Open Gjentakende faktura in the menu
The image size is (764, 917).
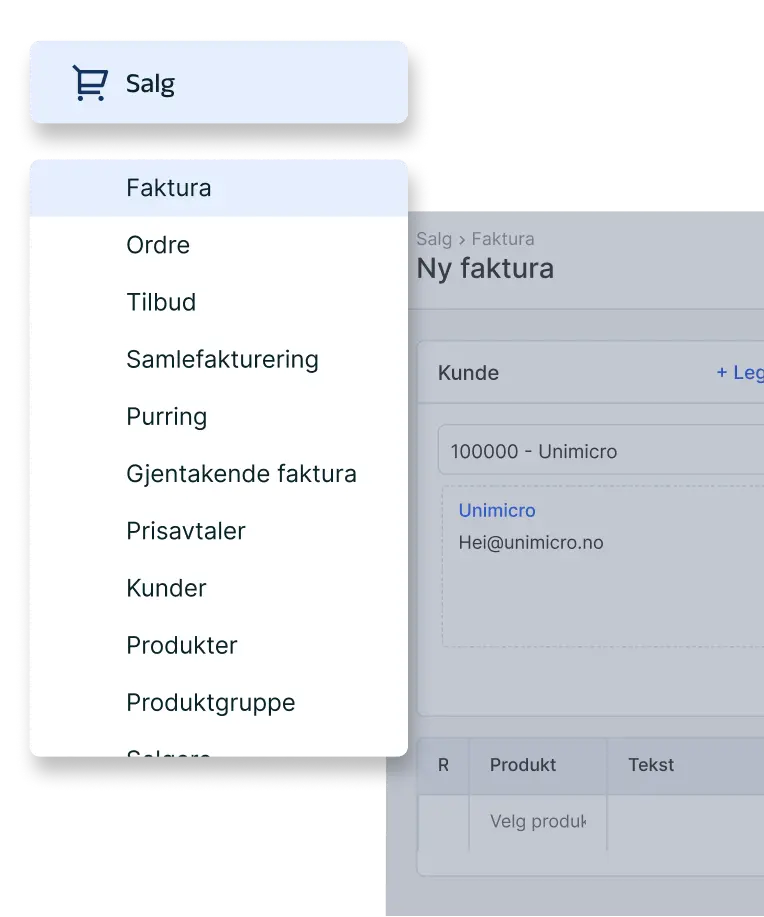pos(241,474)
